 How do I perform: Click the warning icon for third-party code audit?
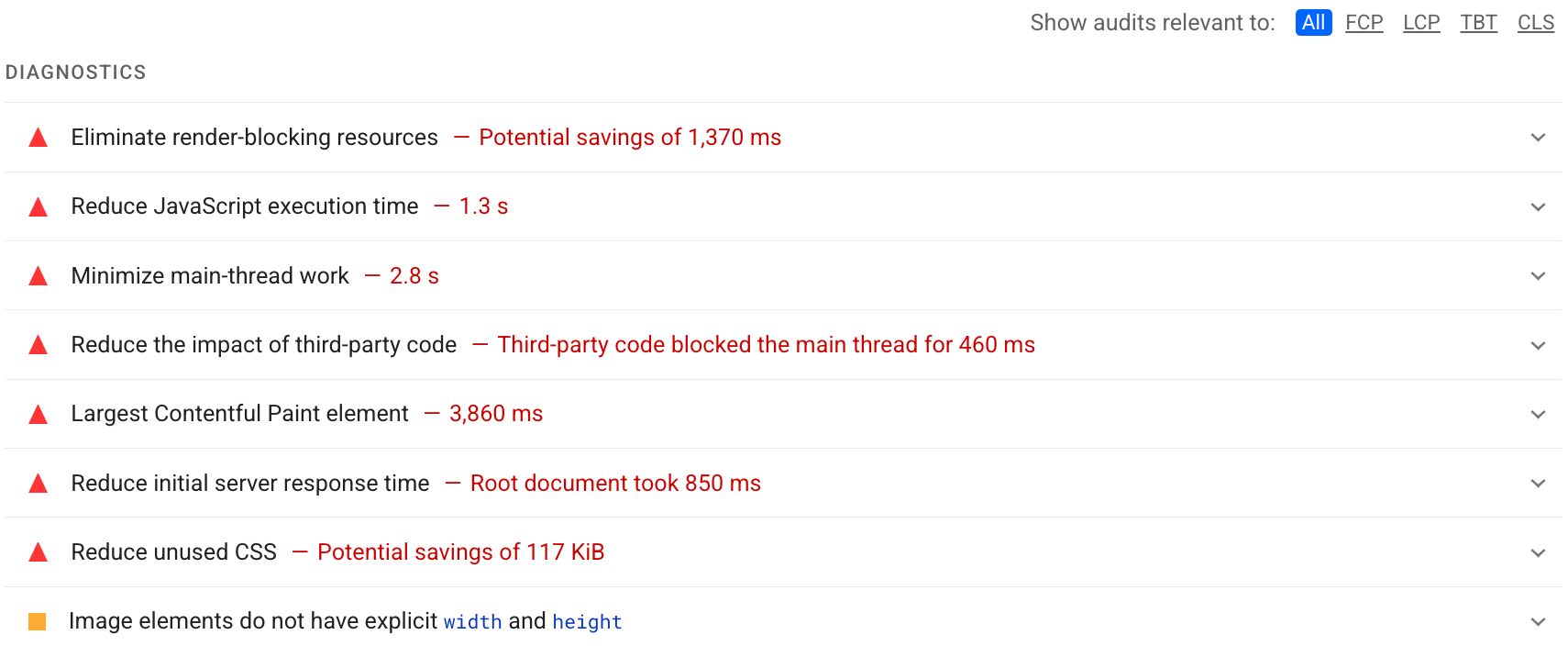click(38, 345)
